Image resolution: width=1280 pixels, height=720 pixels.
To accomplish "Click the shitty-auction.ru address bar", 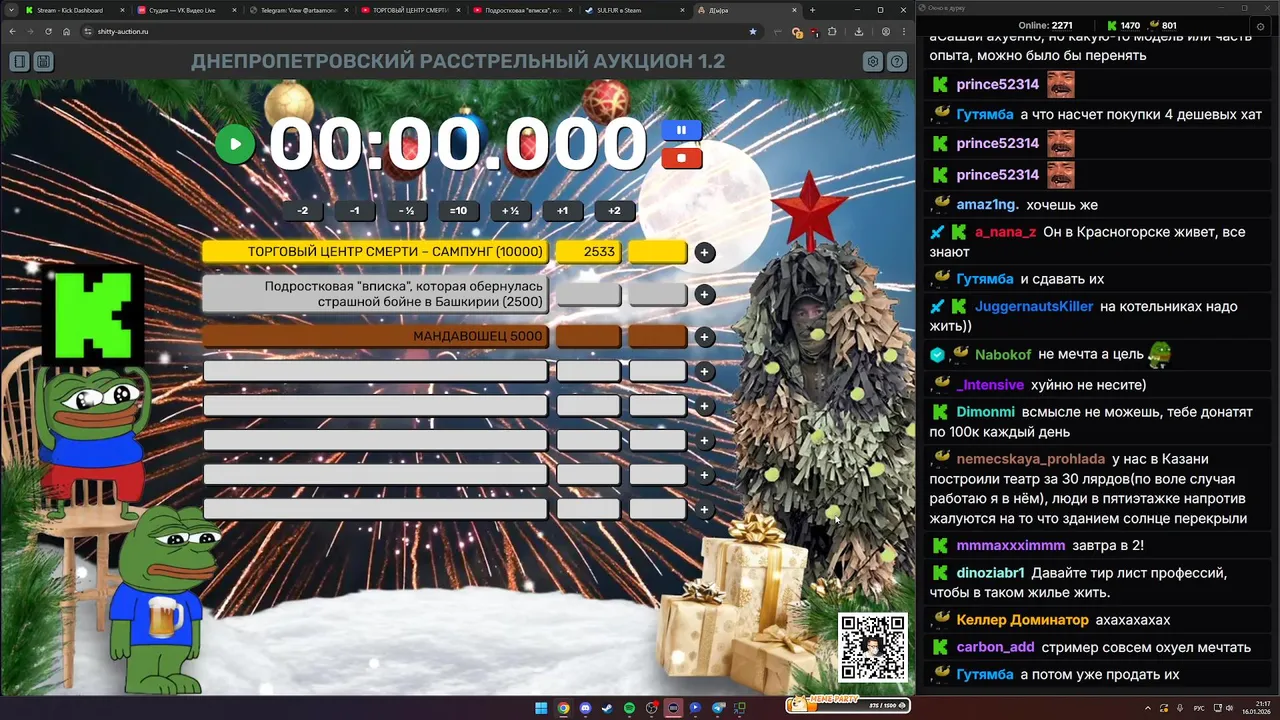I will click(x=420, y=31).
